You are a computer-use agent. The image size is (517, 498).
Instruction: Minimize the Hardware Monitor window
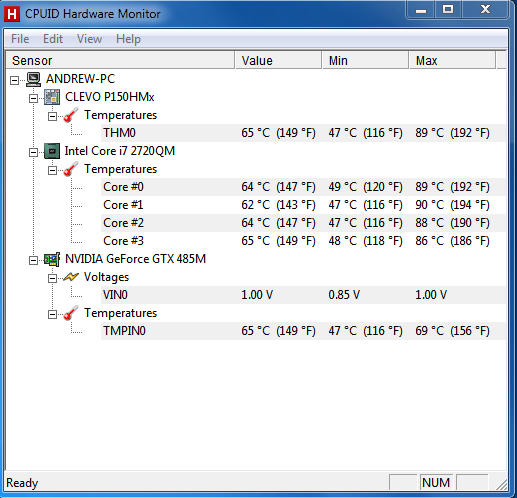click(421, 10)
